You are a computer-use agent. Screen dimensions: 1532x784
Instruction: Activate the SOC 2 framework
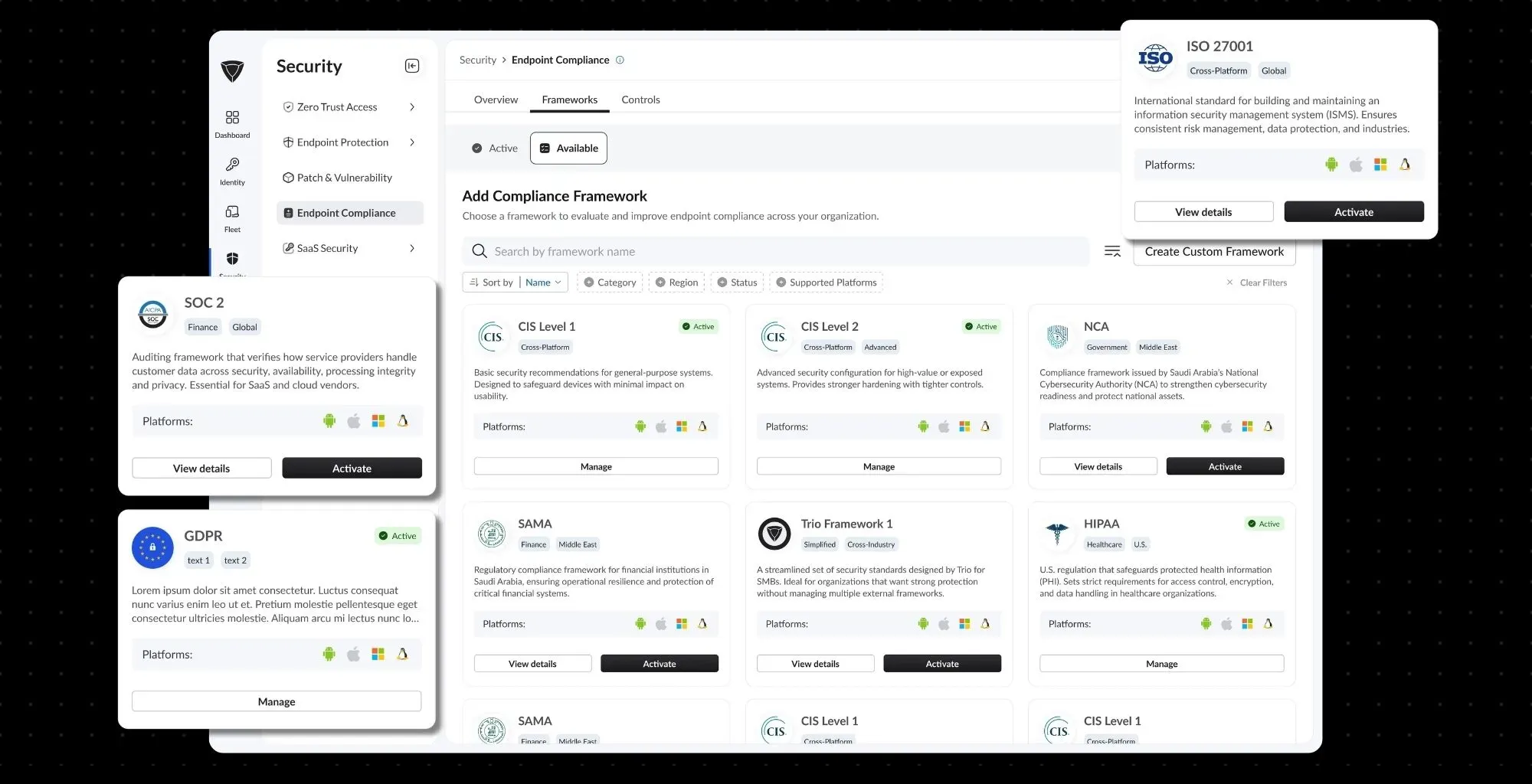tap(352, 468)
